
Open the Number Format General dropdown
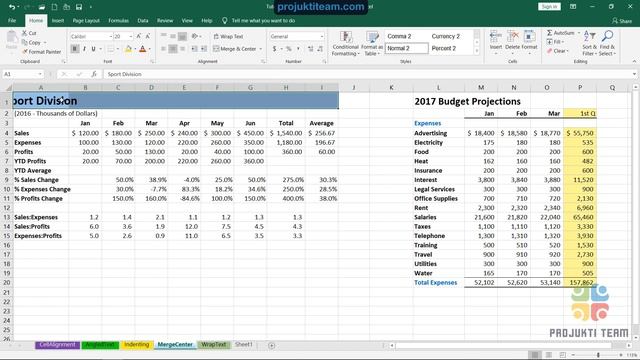(x=322, y=36)
